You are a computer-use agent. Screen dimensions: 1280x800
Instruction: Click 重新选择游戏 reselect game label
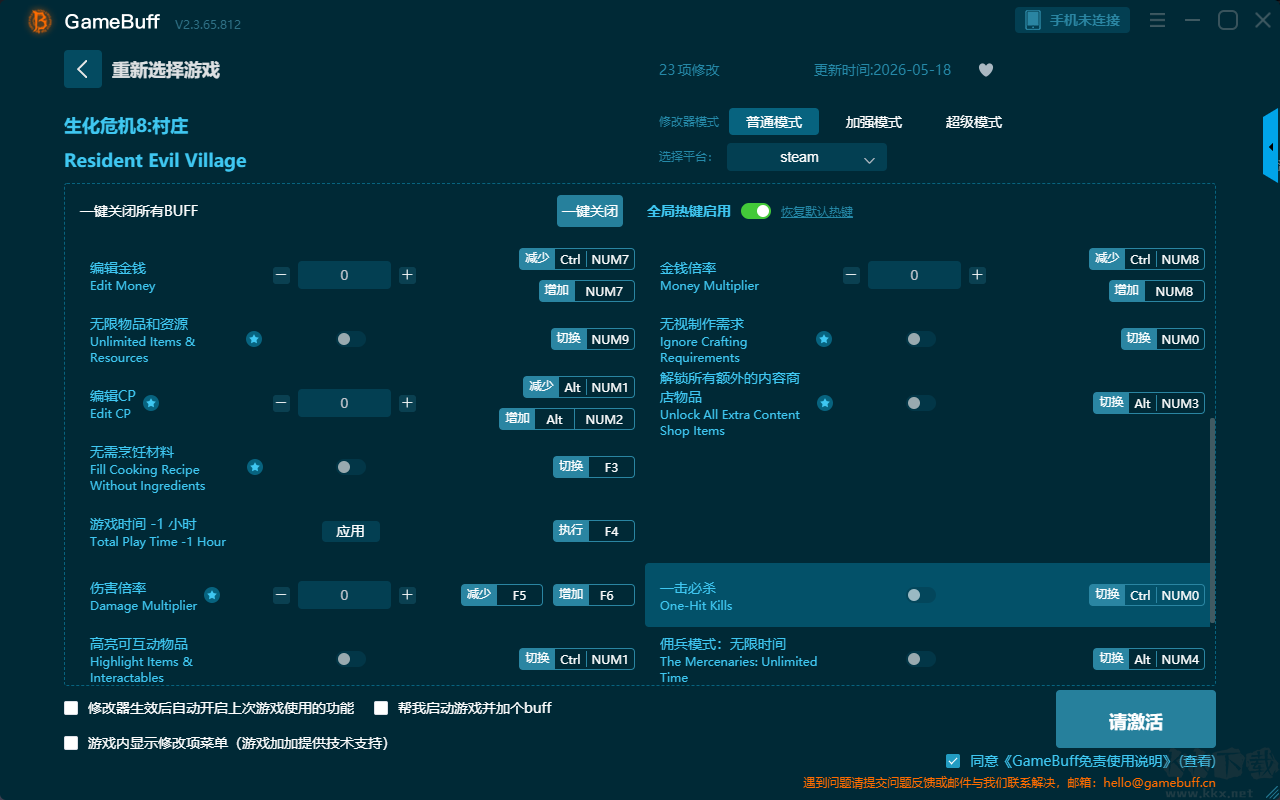click(x=166, y=70)
